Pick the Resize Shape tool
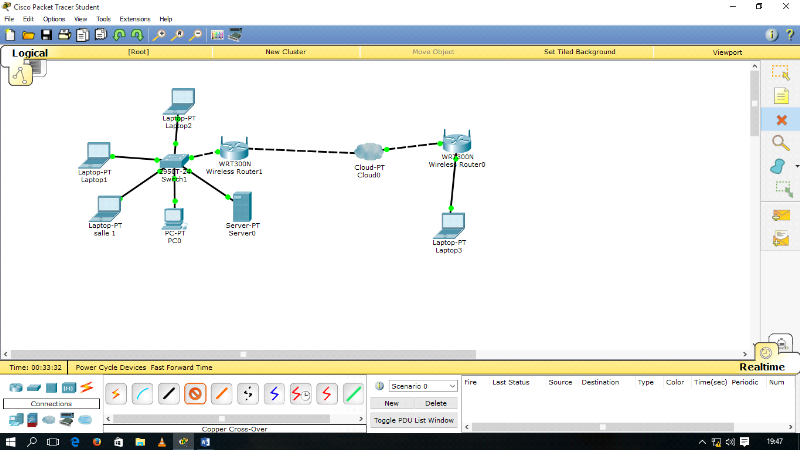Screen dimensions: 800x450 coord(783,189)
